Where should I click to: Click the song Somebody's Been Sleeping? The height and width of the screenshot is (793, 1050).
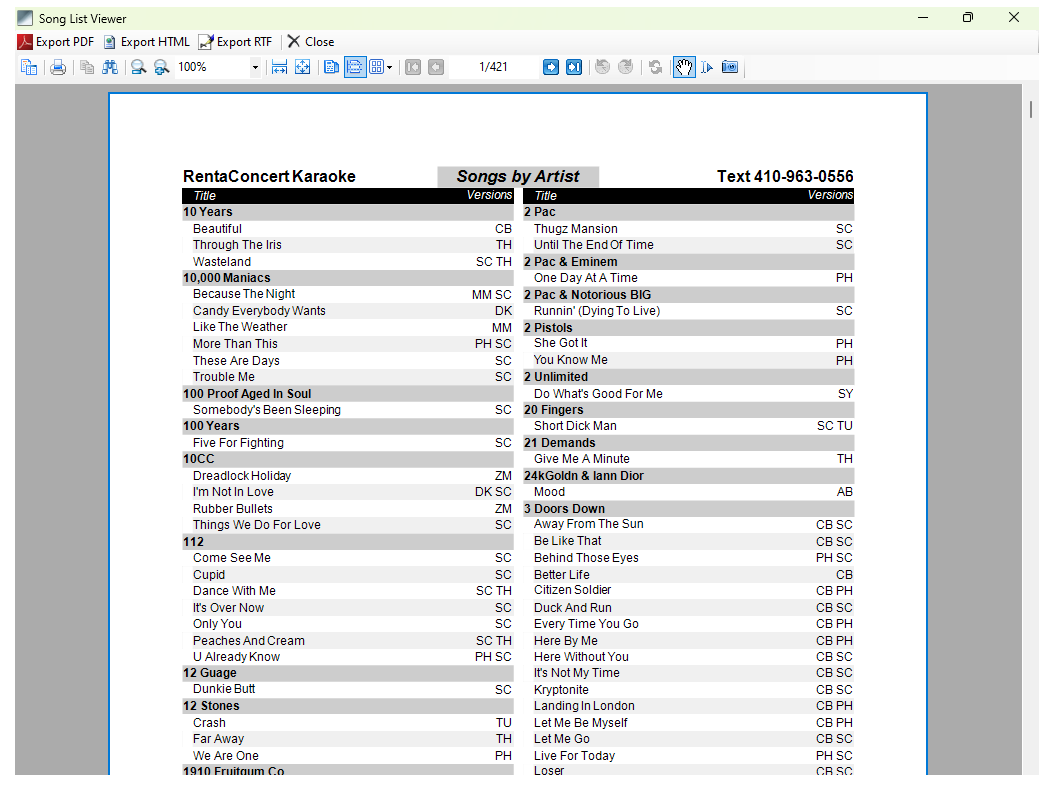[x=267, y=410]
